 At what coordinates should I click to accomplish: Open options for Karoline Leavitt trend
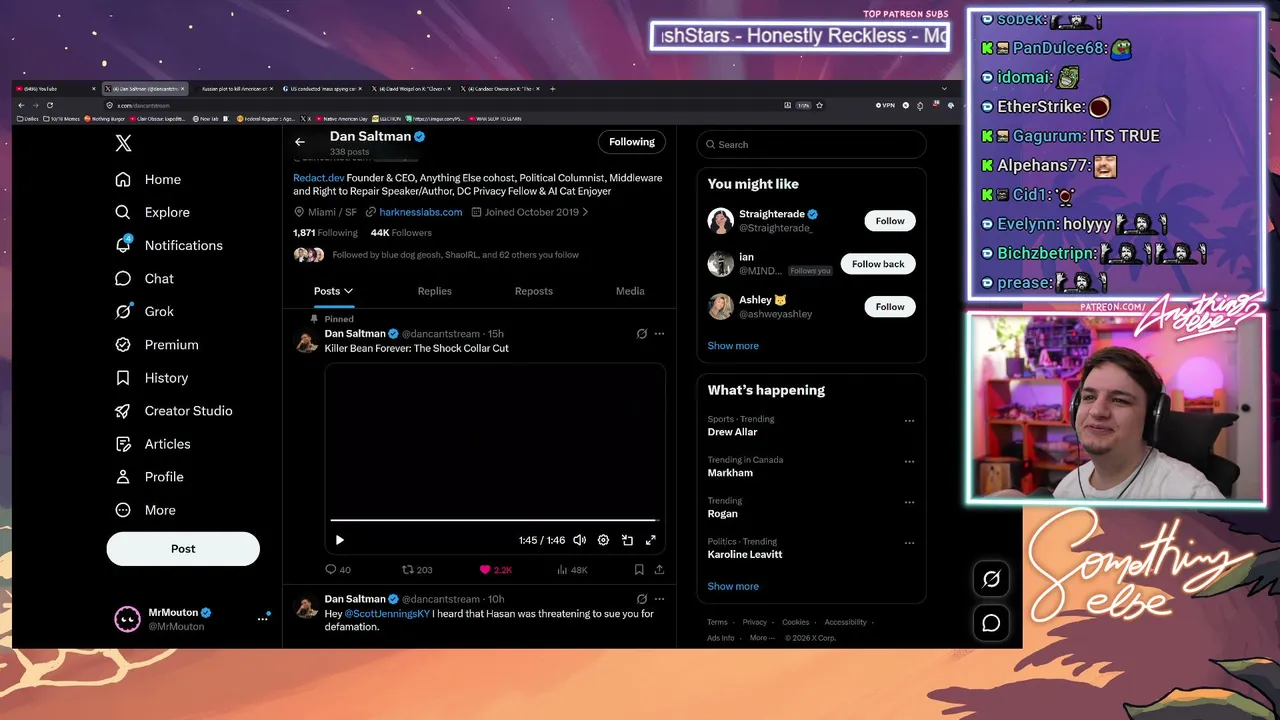click(x=909, y=543)
